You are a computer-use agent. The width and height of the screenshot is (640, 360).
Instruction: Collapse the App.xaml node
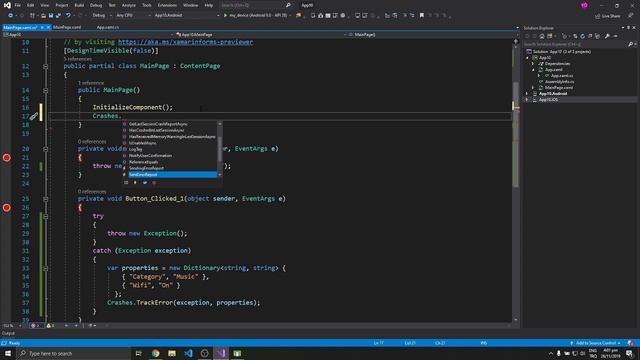point(533,70)
